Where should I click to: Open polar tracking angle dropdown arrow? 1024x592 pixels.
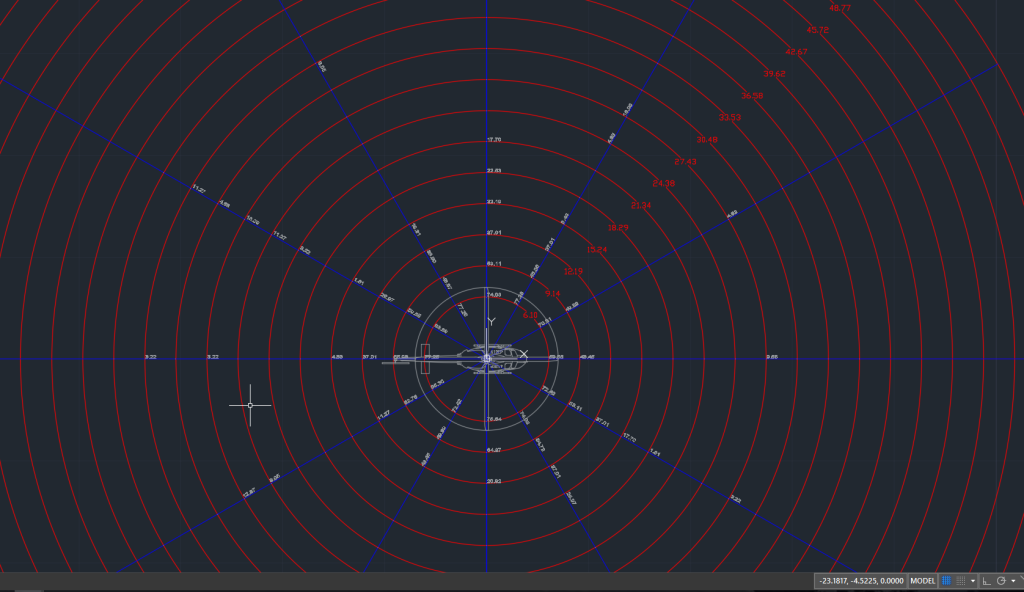pos(1013,581)
